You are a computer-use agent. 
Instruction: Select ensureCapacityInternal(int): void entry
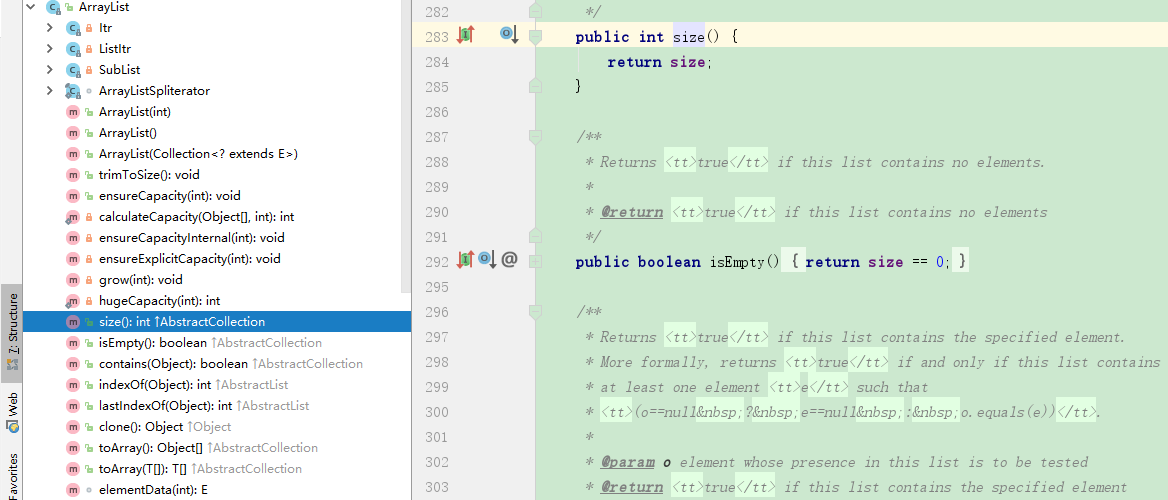click(x=191, y=238)
